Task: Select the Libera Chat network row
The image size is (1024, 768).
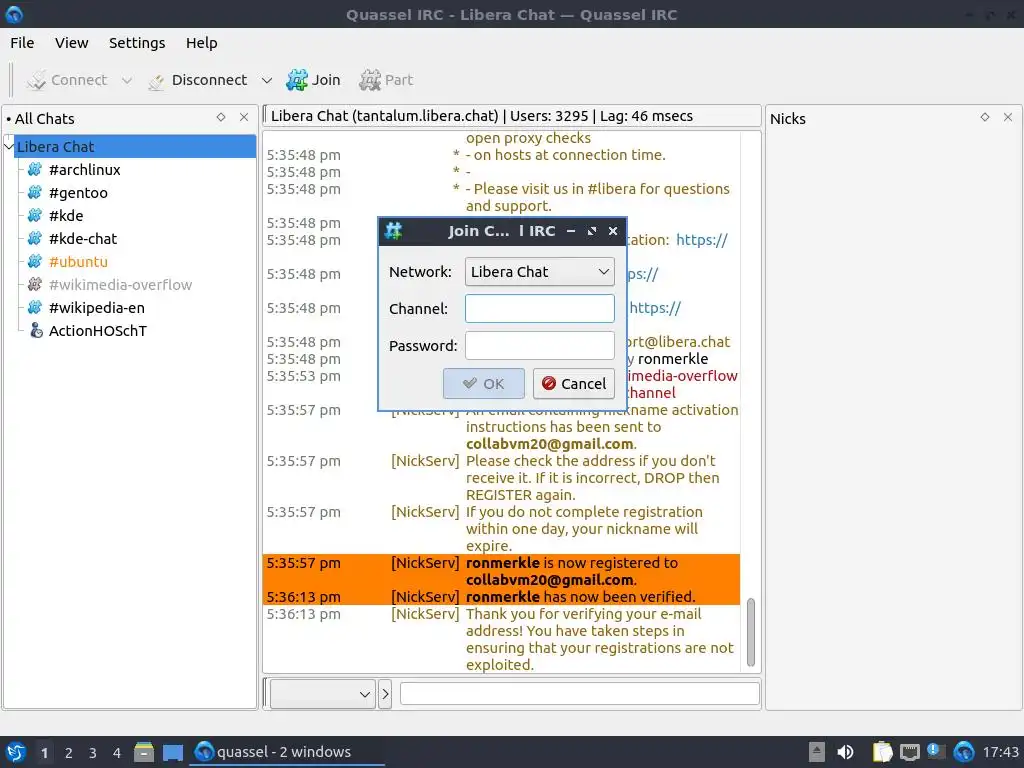Action: pyautogui.click(x=135, y=146)
